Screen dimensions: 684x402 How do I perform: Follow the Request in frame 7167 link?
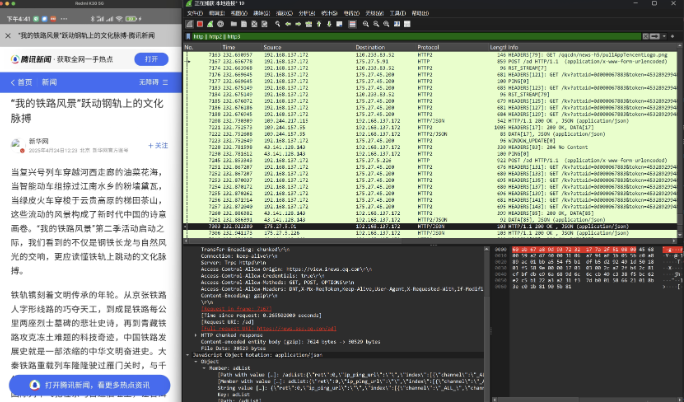pyautogui.click(x=236, y=309)
